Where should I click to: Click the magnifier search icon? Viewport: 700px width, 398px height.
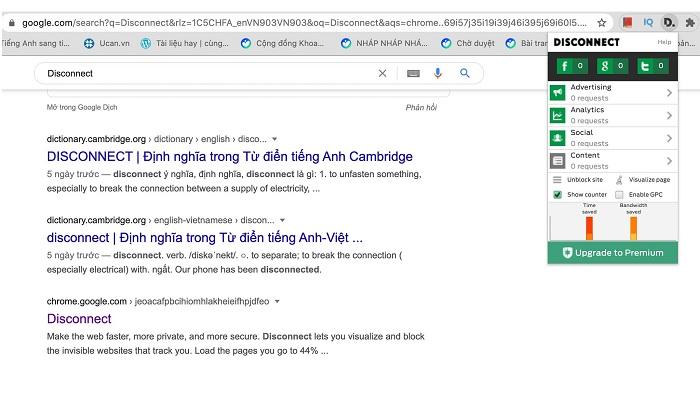tap(465, 73)
